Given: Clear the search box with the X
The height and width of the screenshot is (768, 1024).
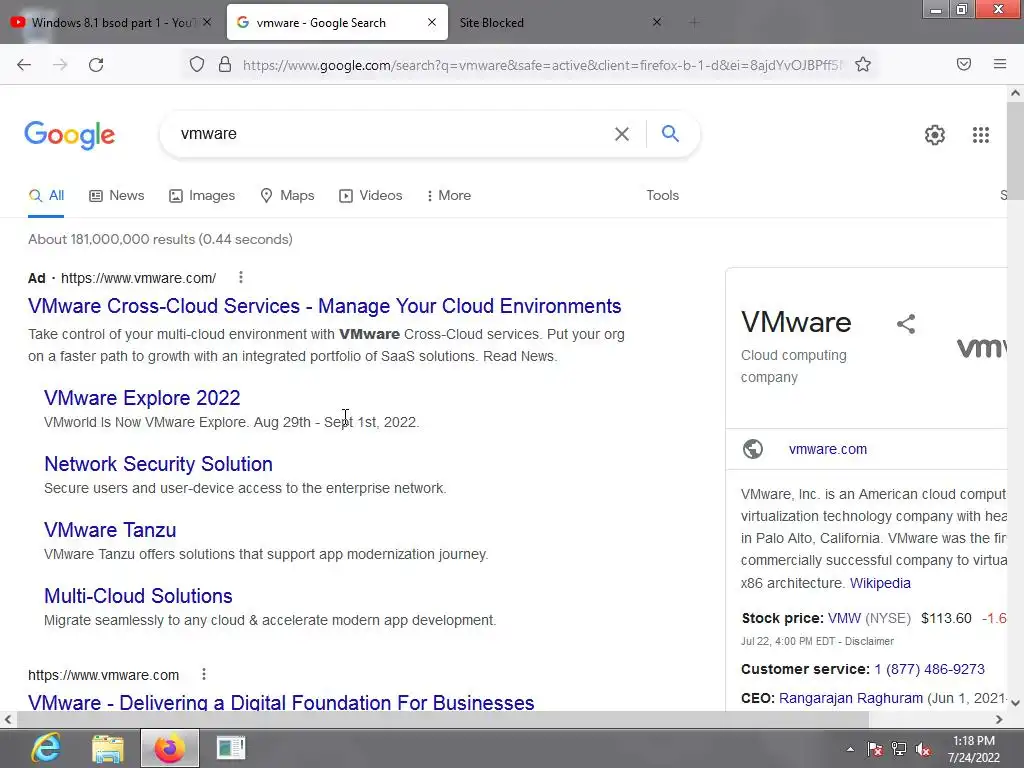Looking at the screenshot, I should pyautogui.click(x=622, y=134).
